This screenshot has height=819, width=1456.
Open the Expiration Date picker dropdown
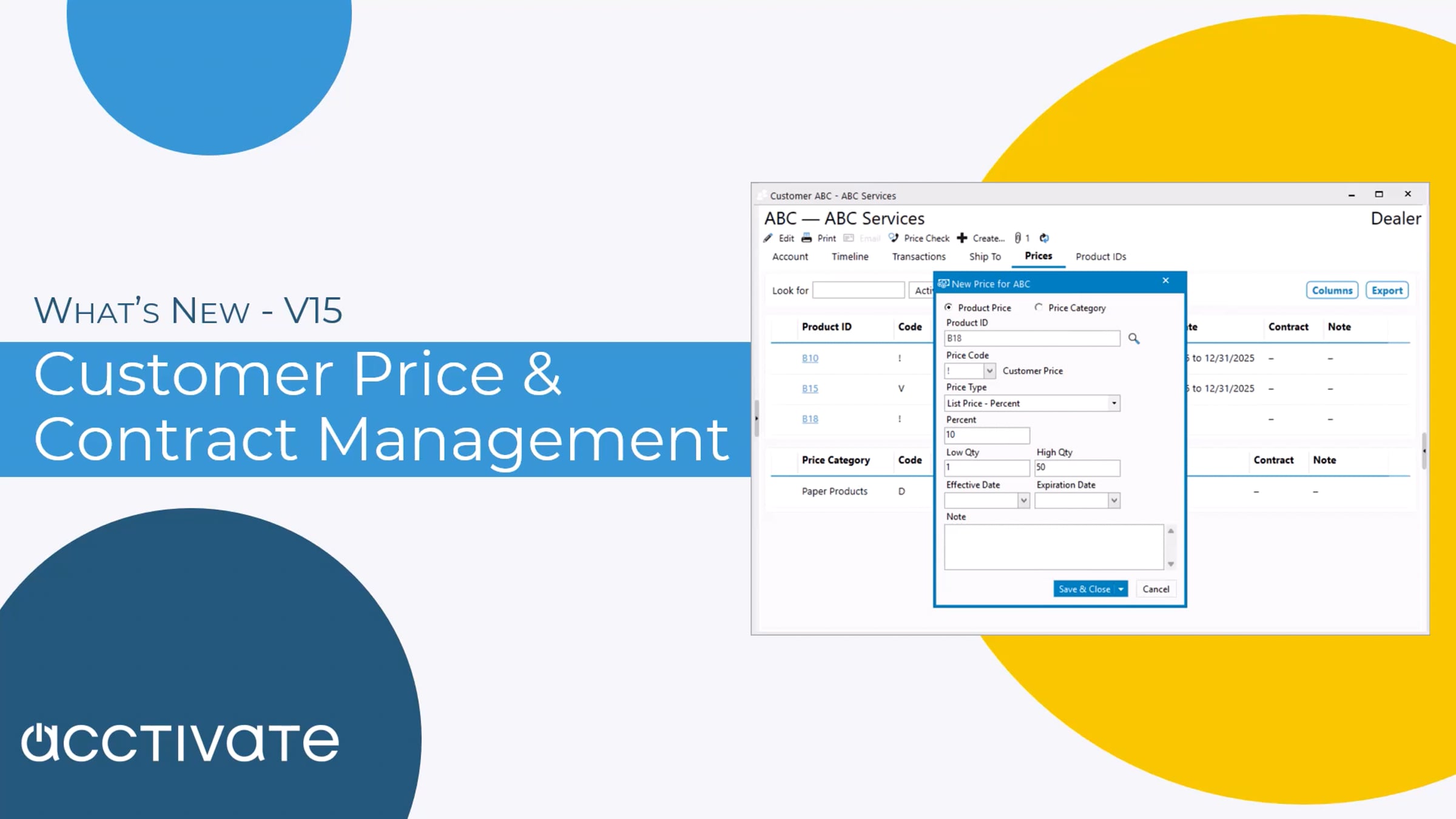[x=1114, y=500]
